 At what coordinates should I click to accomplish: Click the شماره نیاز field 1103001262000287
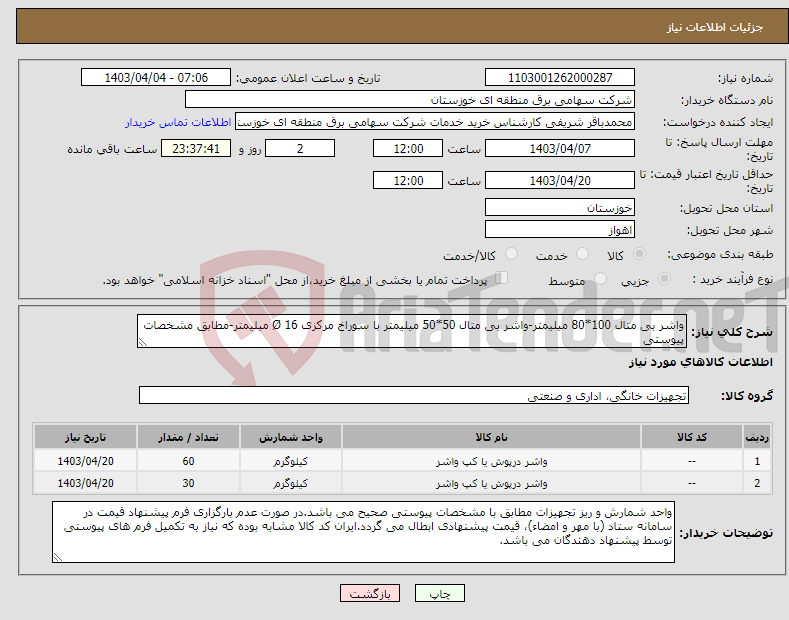(x=560, y=78)
